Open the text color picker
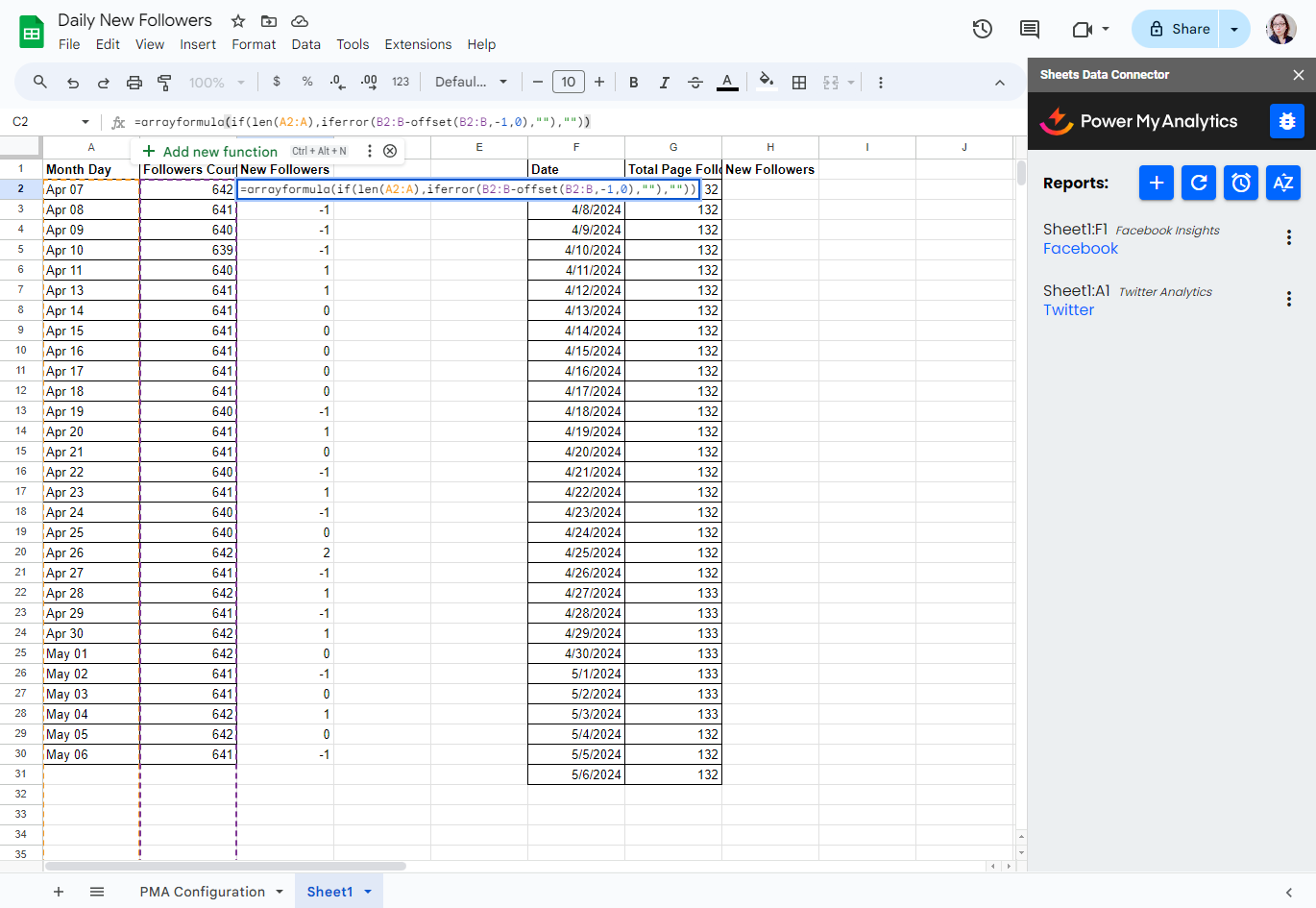Screen dimensions: 1316x908 click(727, 83)
